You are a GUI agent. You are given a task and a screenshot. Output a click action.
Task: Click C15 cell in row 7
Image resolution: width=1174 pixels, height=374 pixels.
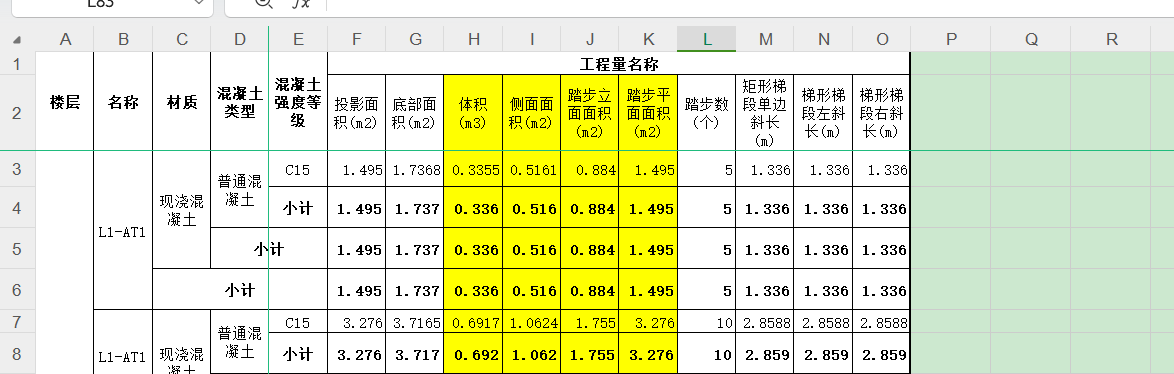click(x=299, y=322)
